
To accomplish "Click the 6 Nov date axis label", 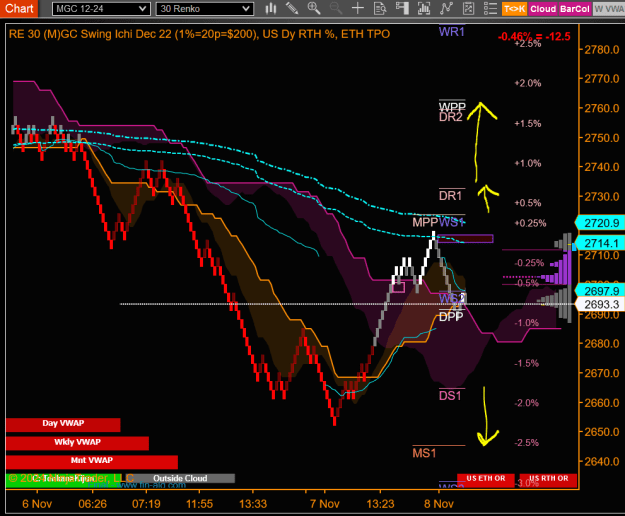I will click(x=37, y=504).
